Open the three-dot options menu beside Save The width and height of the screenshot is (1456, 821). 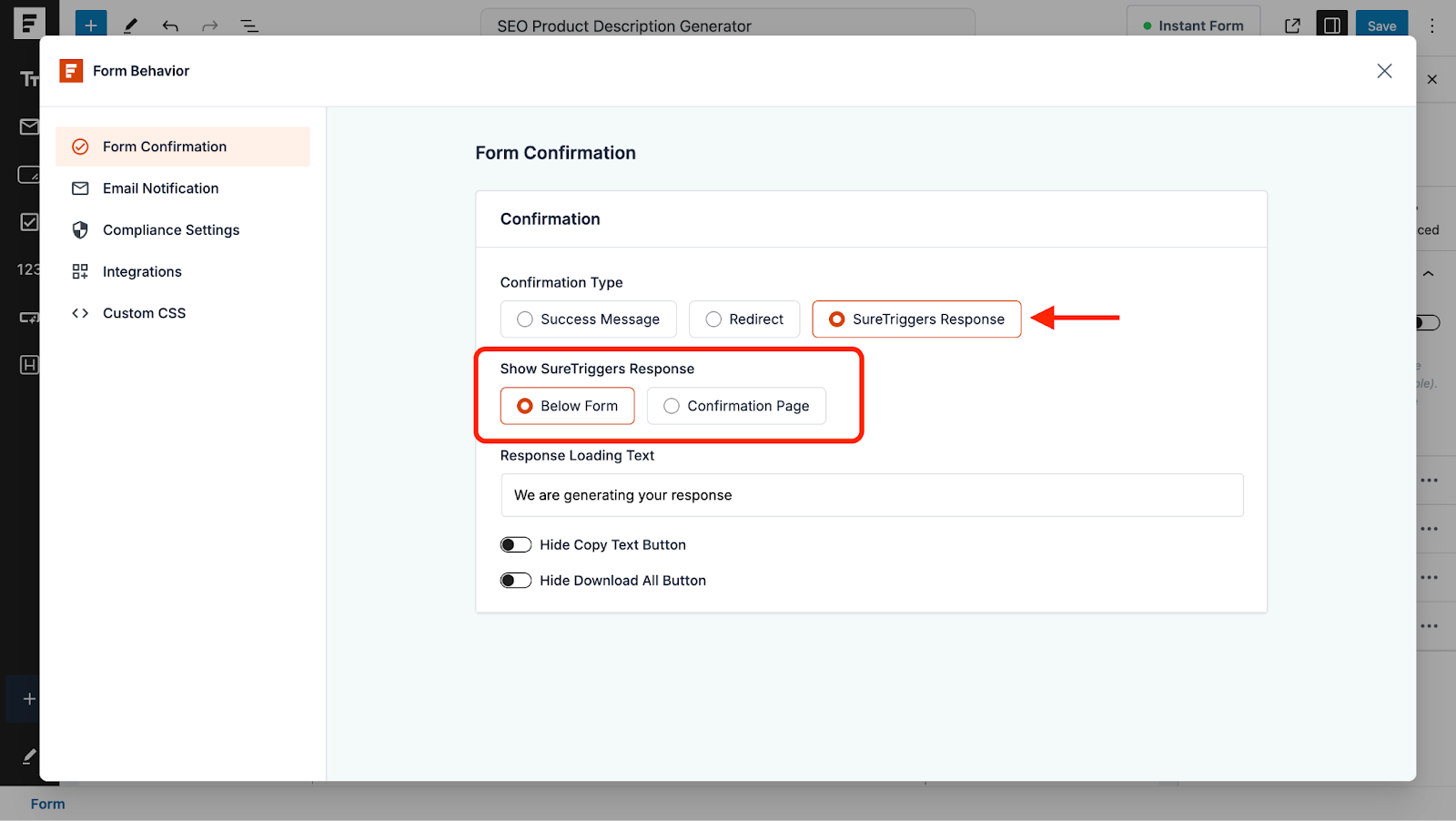click(1432, 25)
